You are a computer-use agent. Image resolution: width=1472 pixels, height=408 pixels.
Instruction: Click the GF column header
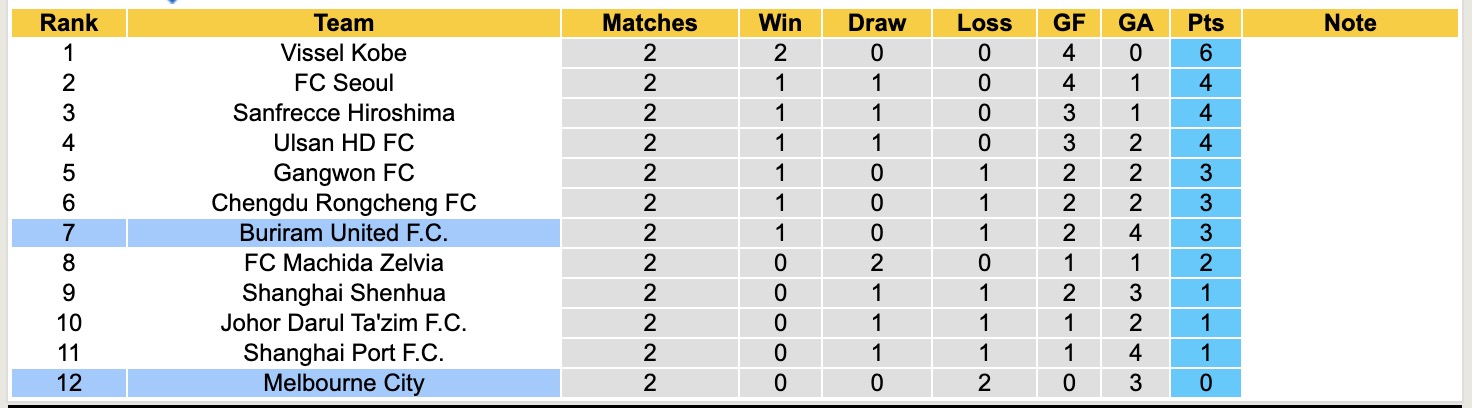(1069, 23)
